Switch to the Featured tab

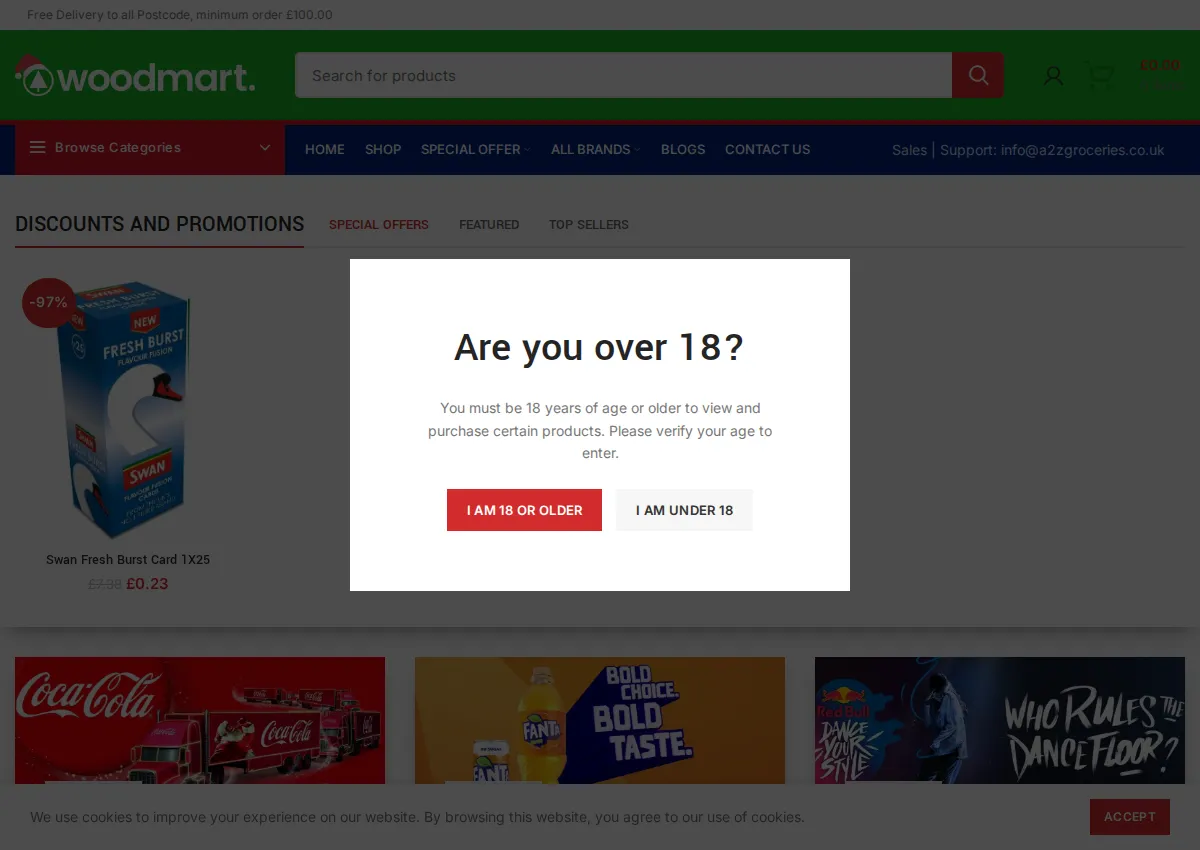[489, 225]
